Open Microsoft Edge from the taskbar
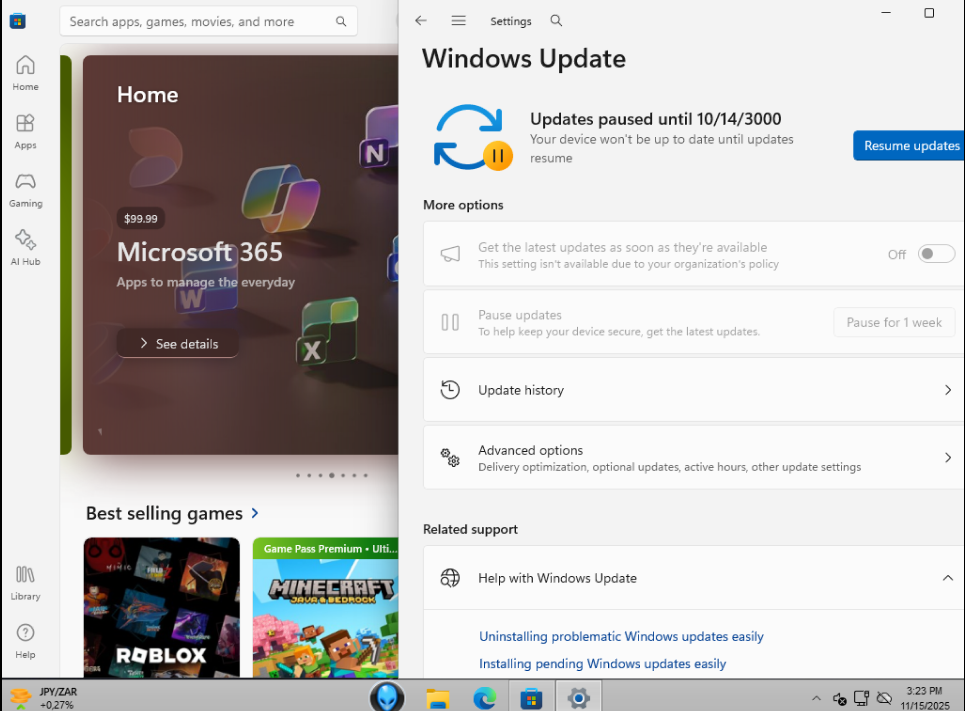The width and height of the screenshot is (965, 711). [484, 697]
